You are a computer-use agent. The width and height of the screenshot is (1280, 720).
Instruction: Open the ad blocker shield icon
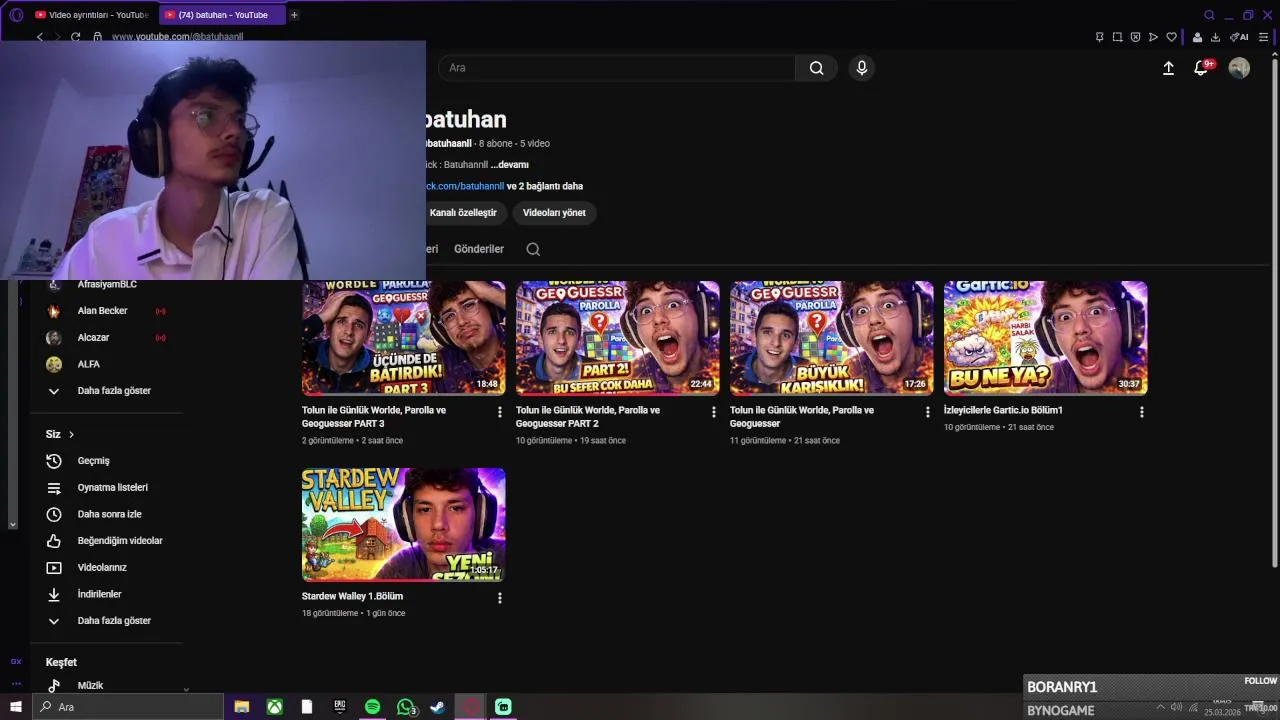[1135, 37]
